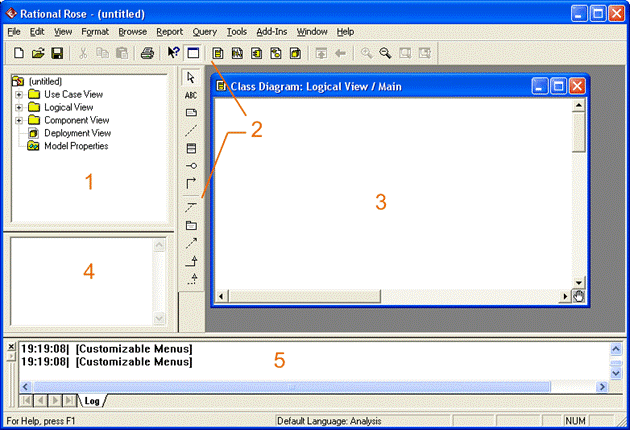Select Model Properties in browser tree
The height and width of the screenshot is (430, 630).
76,146
